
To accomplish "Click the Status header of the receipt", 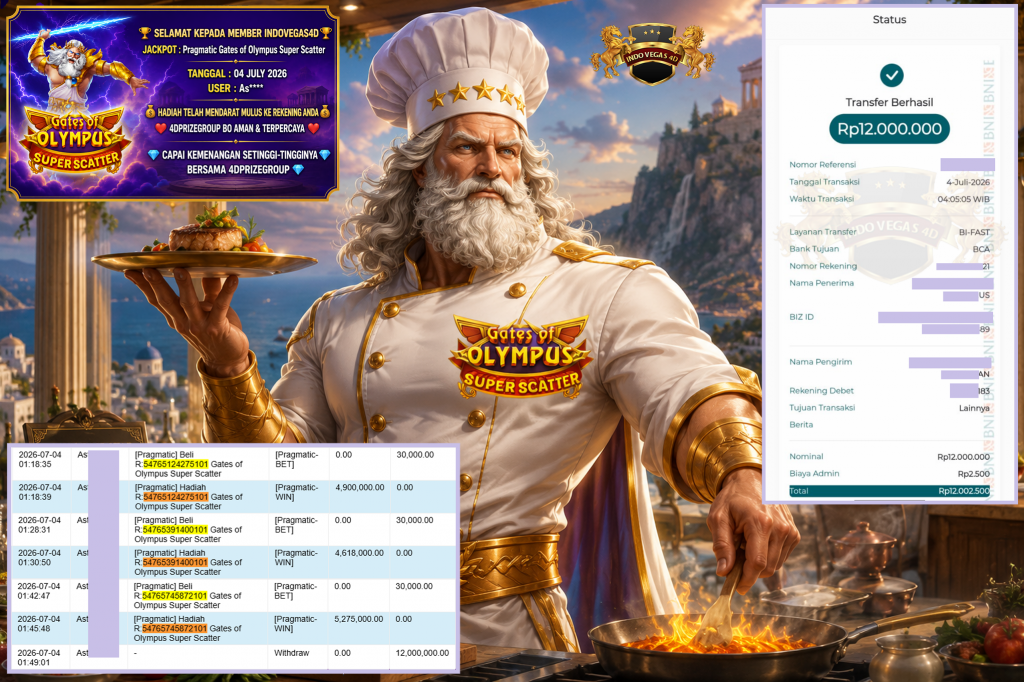I will point(889,20).
